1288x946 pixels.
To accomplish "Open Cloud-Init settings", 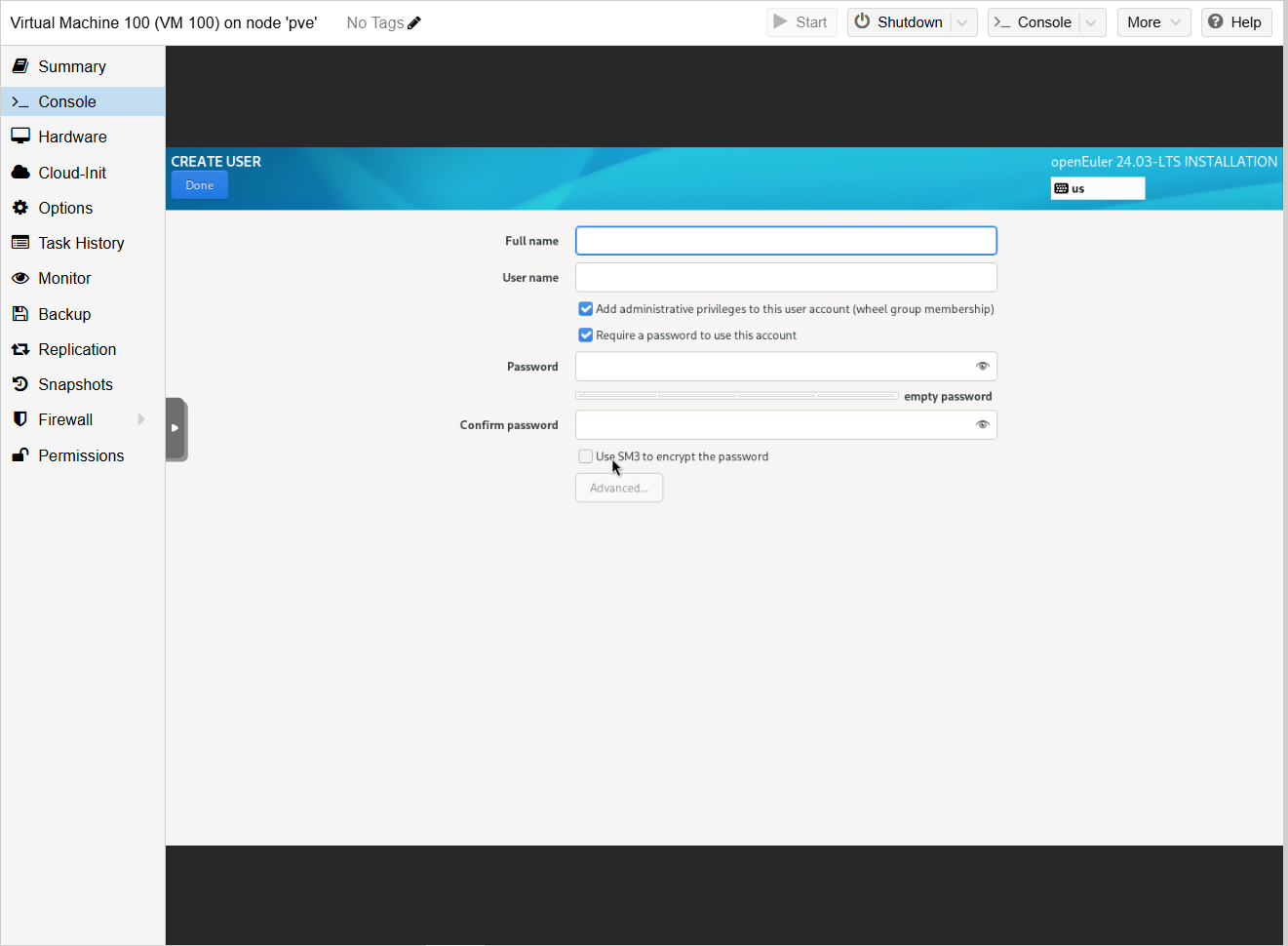I will pos(72,173).
